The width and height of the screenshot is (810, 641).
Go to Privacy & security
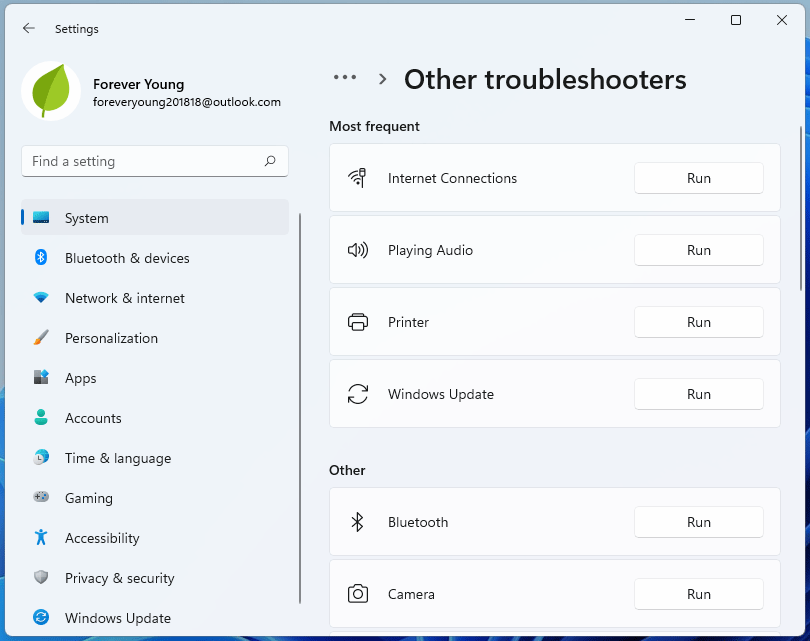(x=154, y=577)
